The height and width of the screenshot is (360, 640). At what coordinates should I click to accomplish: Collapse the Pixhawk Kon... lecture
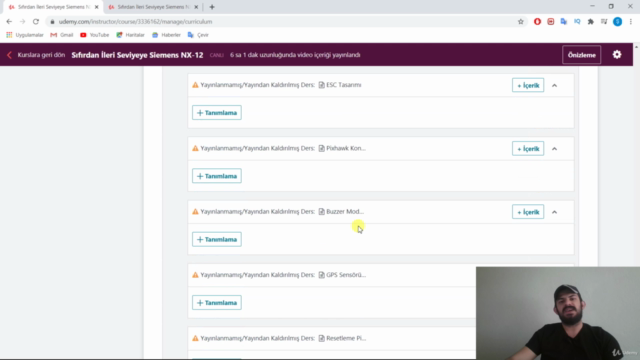coord(554,149)
